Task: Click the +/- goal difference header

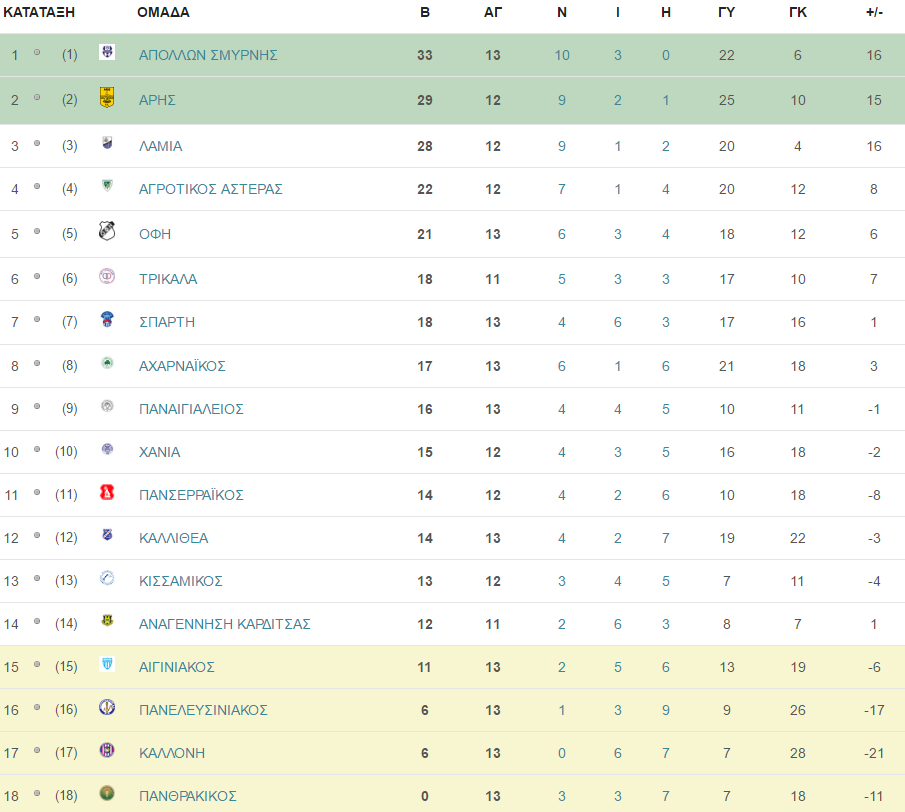Action: (x=874, y=12)
